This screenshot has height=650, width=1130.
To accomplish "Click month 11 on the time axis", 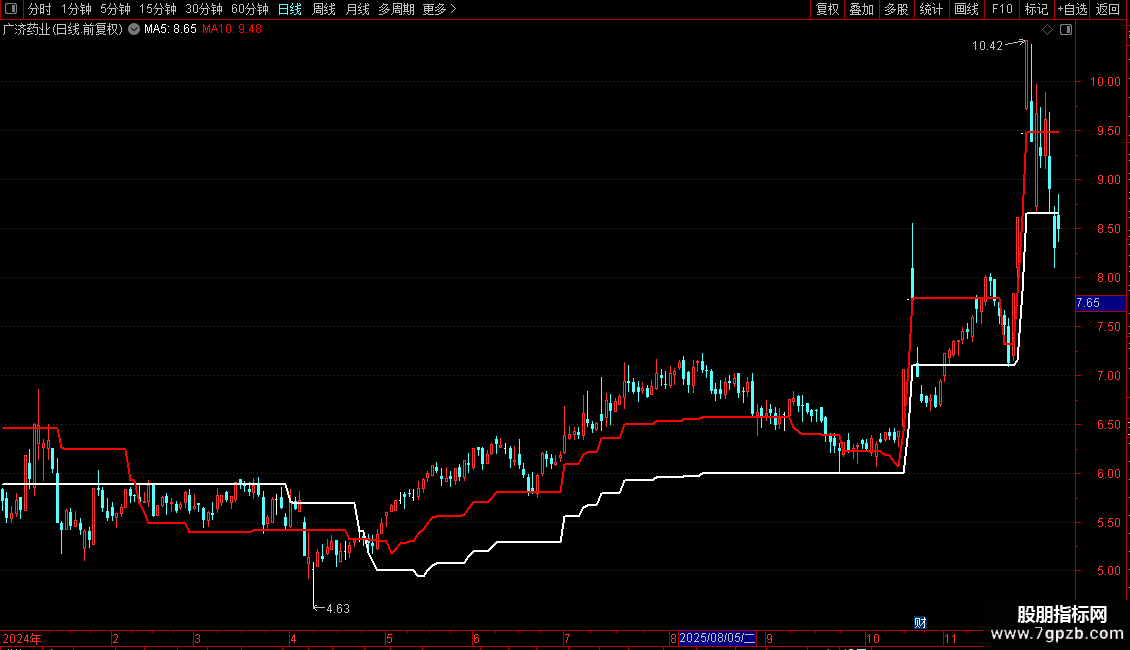I will [x=950, y=639].
